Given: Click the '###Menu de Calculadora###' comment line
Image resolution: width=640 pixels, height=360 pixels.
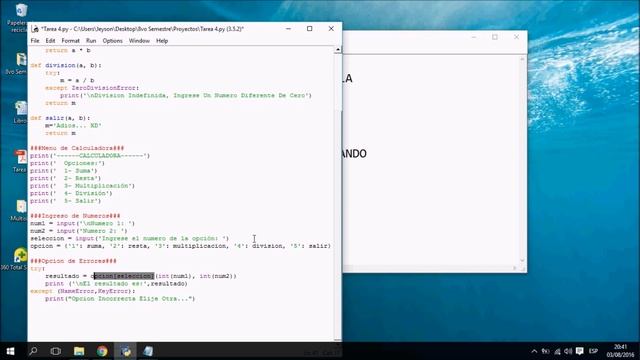Looking at the screenshot, I should tap(77, 148).
